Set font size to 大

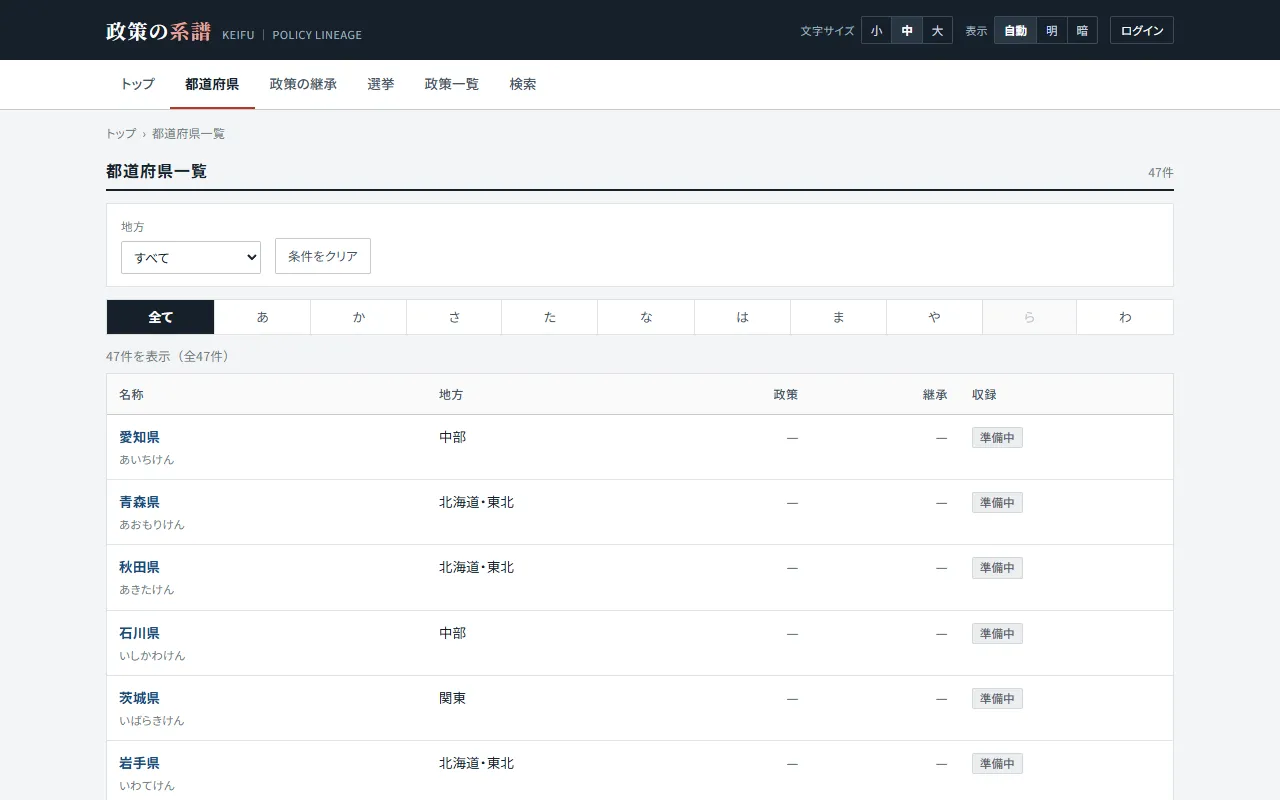coord(937,30)
